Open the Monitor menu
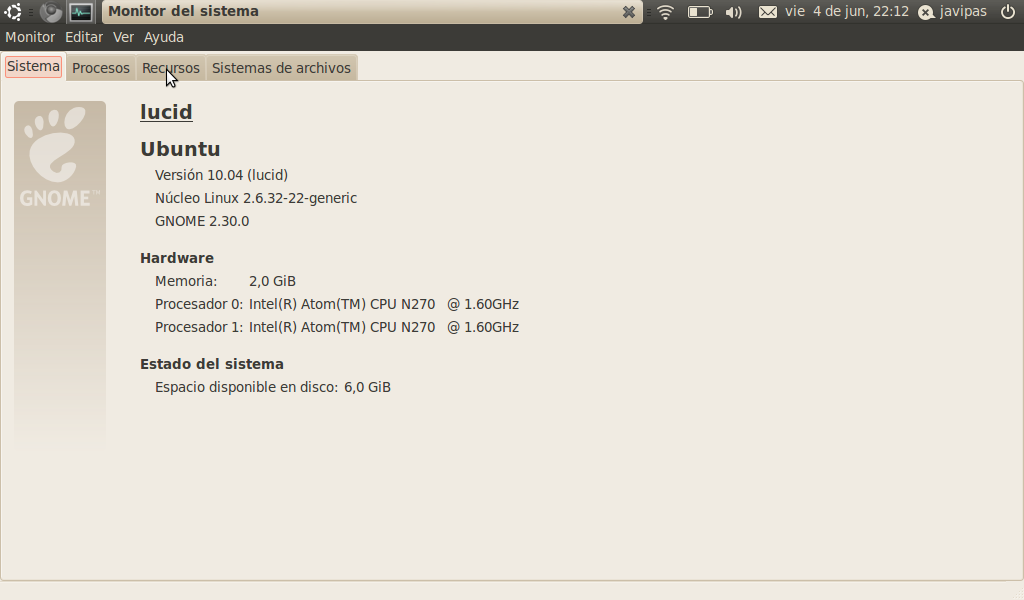Viewport: 1024px width, 600px height. [30, 37]
